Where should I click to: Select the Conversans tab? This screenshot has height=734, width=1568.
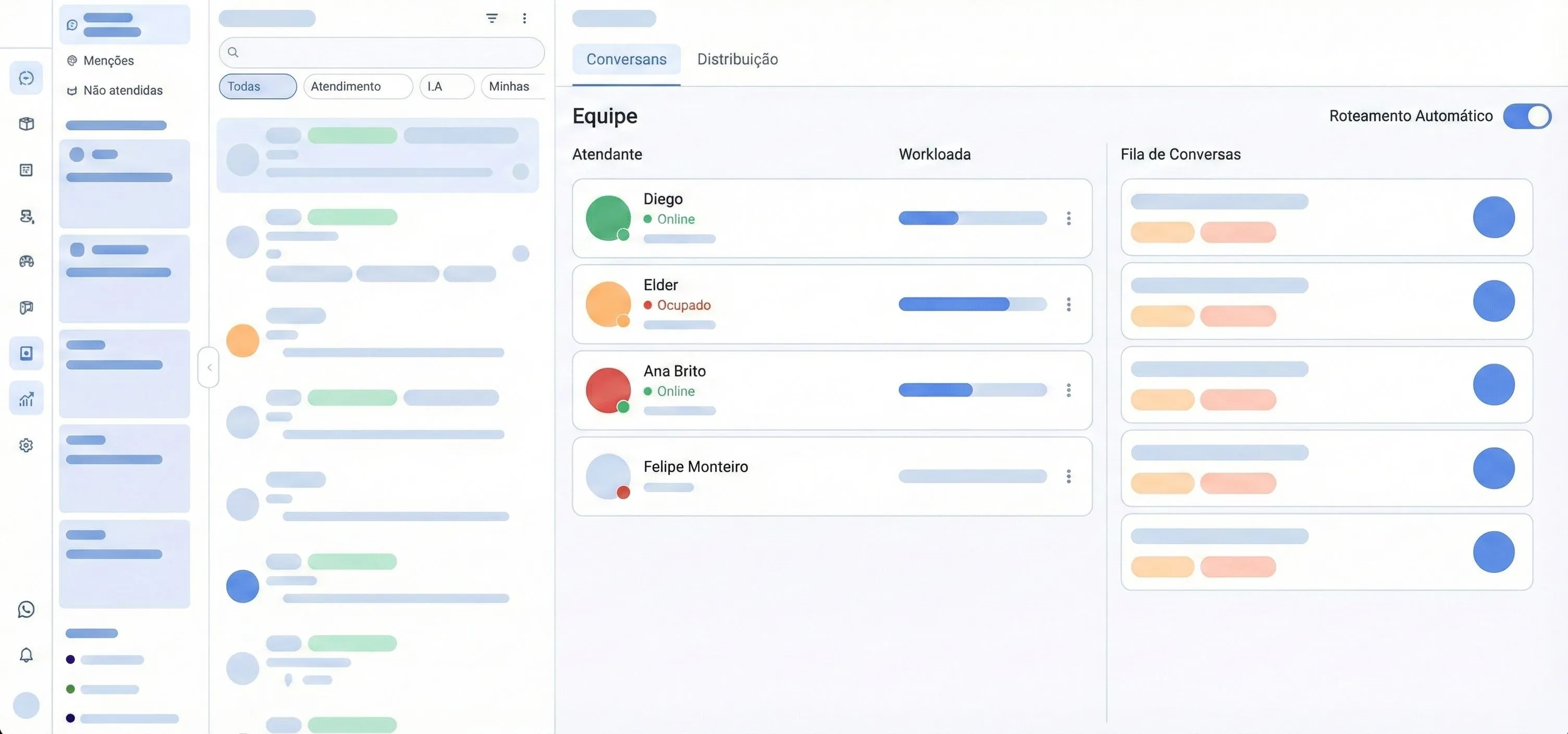pos(626,59)
